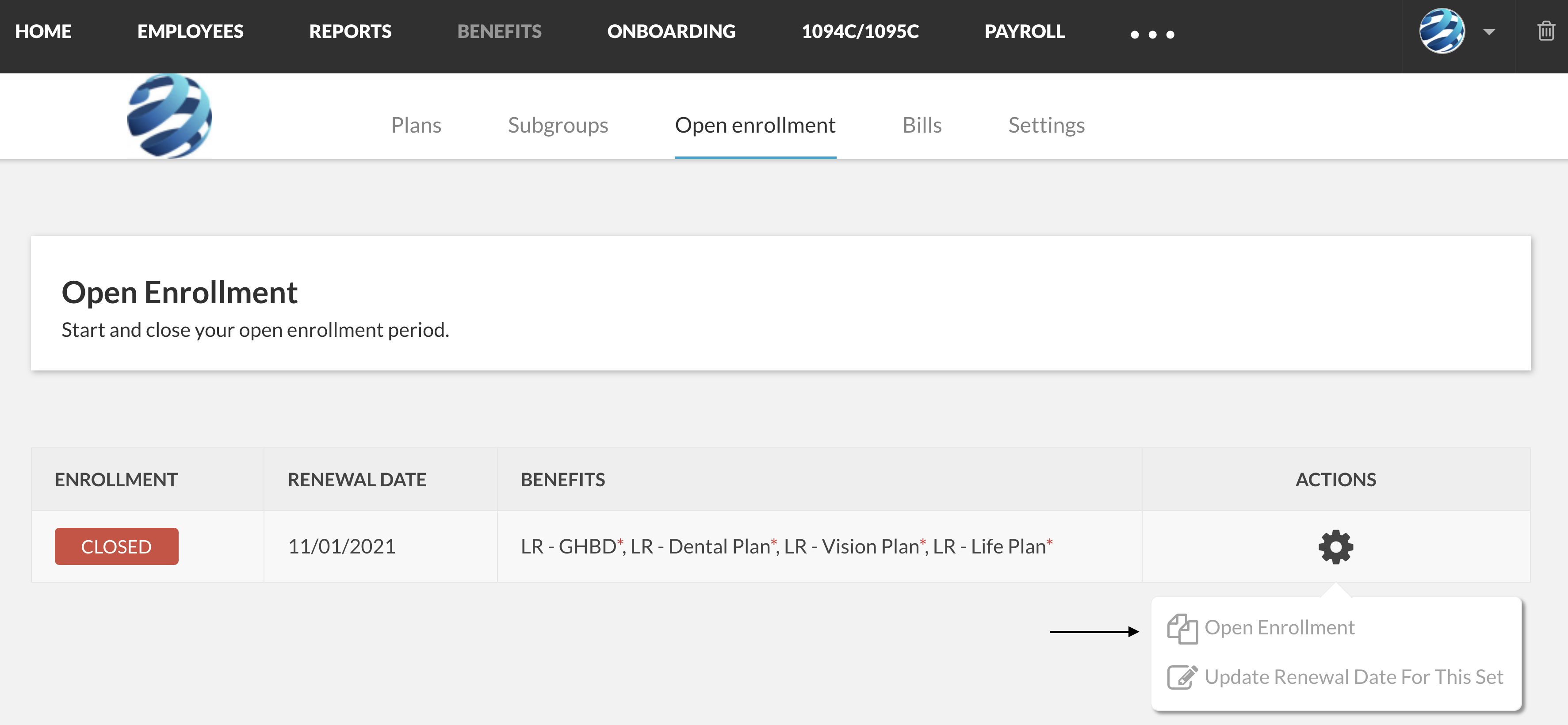
Task: Click the copy icon beside Open Enrollment
Action: point(1182,628)
